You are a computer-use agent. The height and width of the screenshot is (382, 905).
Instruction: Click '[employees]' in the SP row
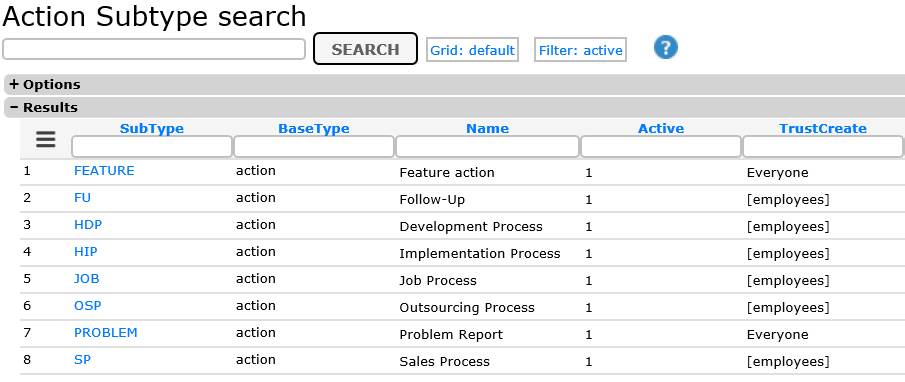point(788,362)
